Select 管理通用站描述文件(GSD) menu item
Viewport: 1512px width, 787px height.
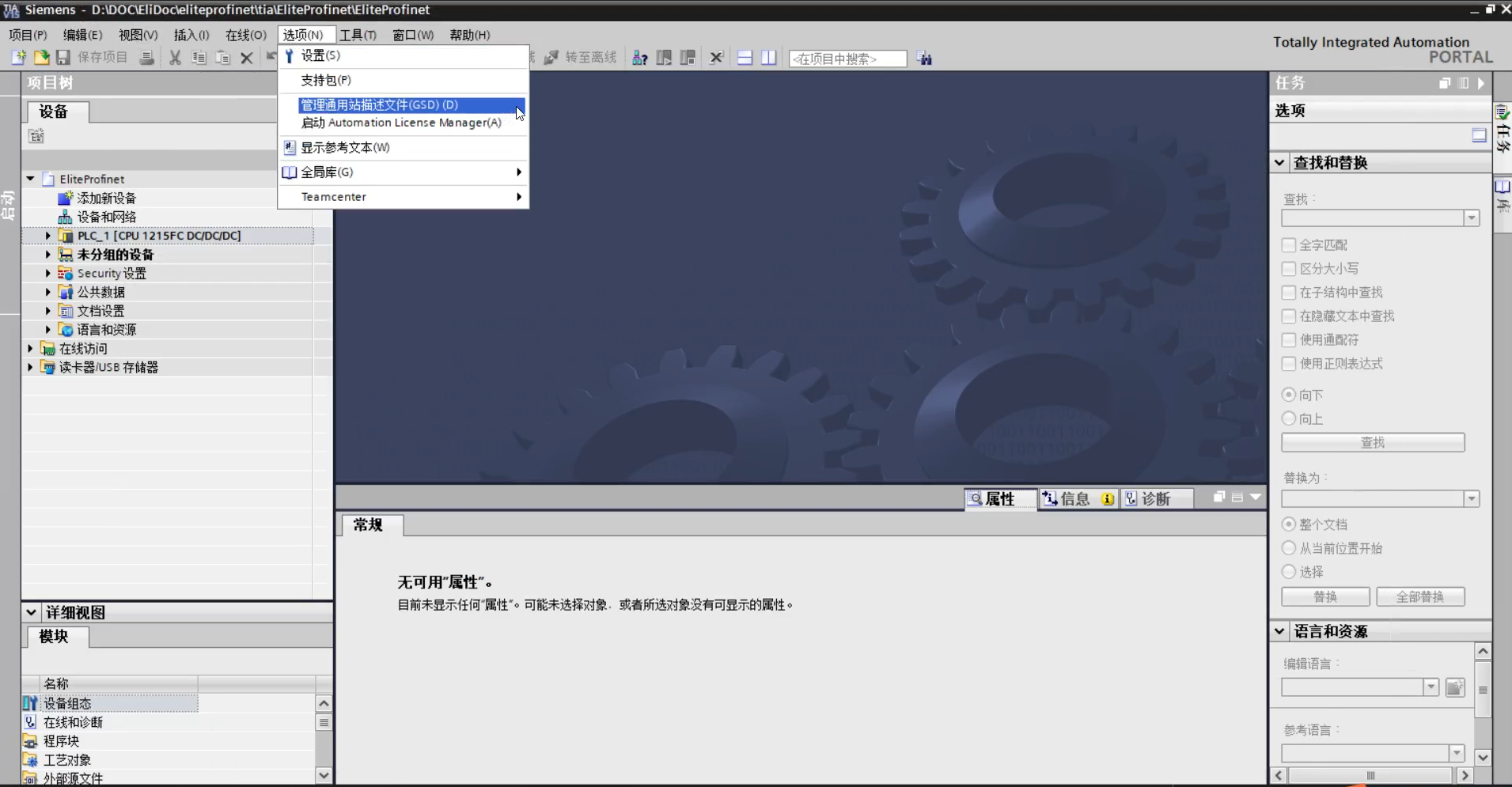click(x=380, y=104)
